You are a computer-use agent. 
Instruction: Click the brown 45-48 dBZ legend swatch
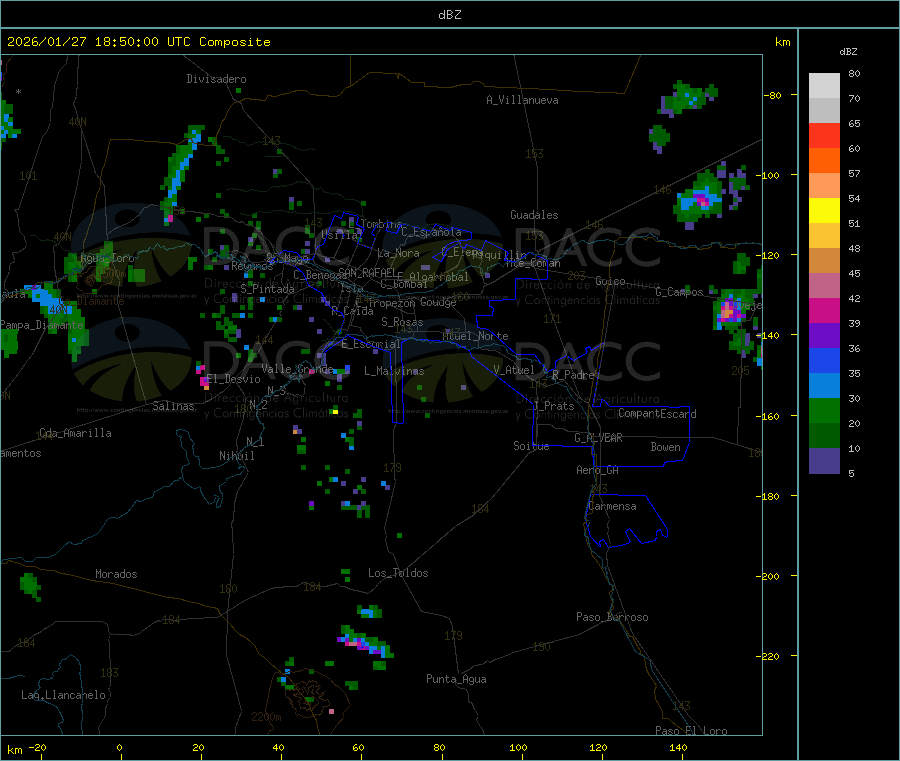824,261
